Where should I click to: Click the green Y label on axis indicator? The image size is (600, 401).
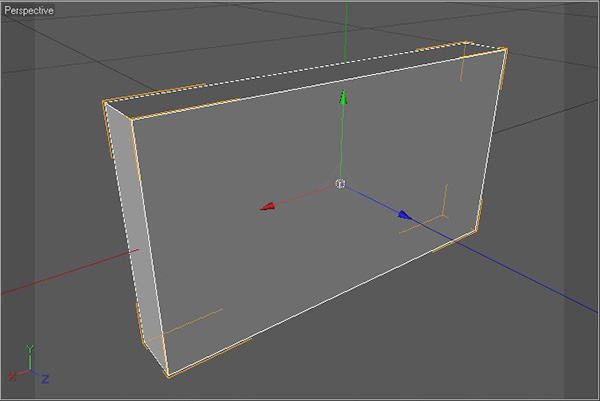click(x=31, y=349)
